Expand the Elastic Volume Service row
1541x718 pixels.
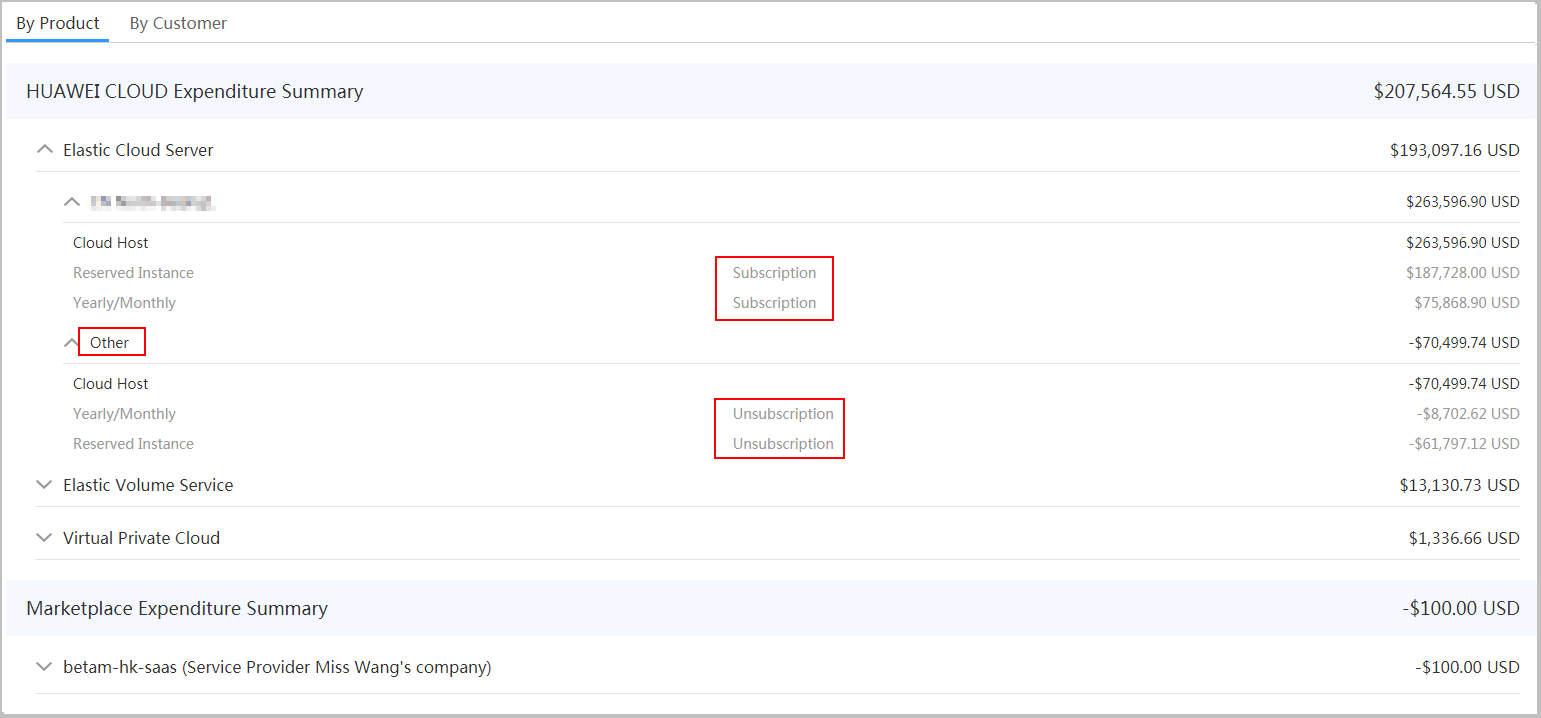[x=44, y=485]
